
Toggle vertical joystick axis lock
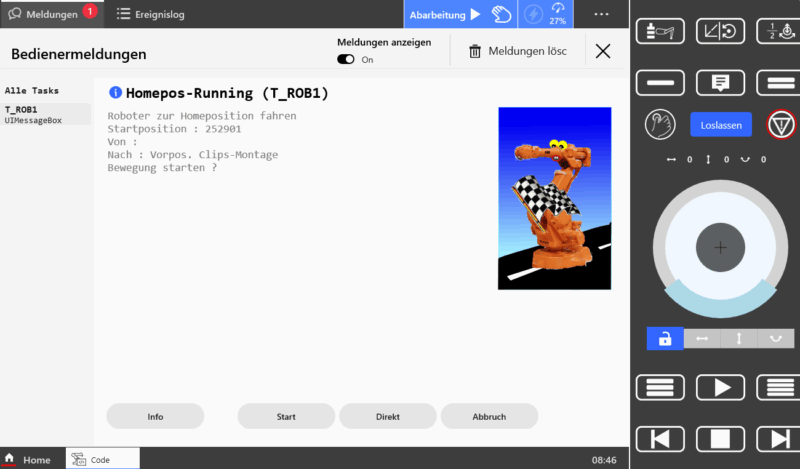coord(738,339)
